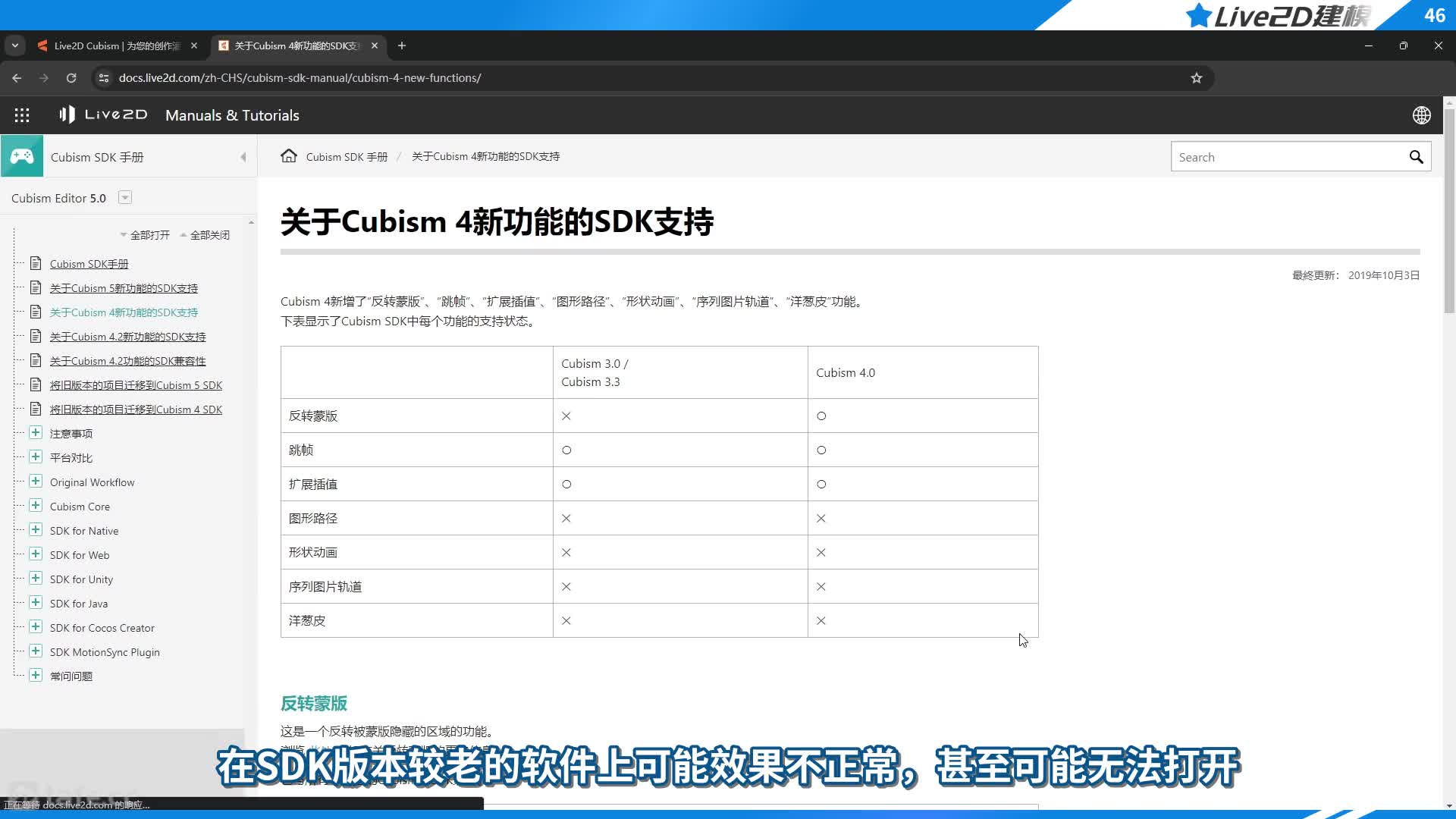Click the 跳帧 table row label
Screen dimensions: 1456x819
(301, 450)
